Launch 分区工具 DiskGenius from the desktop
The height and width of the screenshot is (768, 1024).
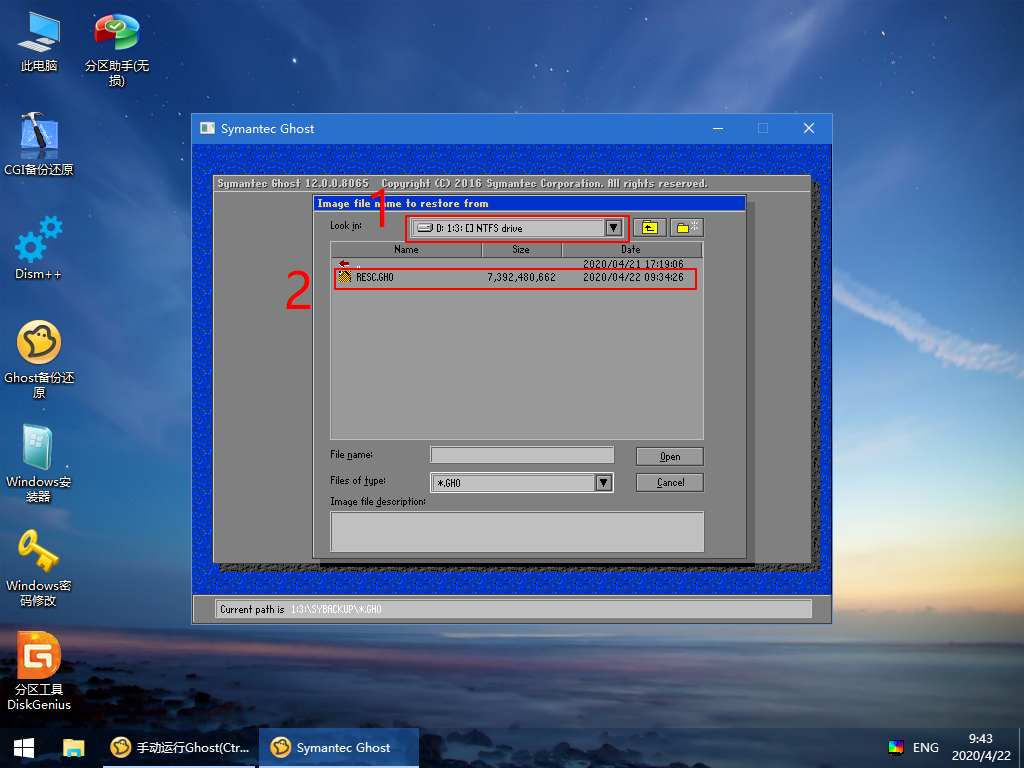(39, 671)
